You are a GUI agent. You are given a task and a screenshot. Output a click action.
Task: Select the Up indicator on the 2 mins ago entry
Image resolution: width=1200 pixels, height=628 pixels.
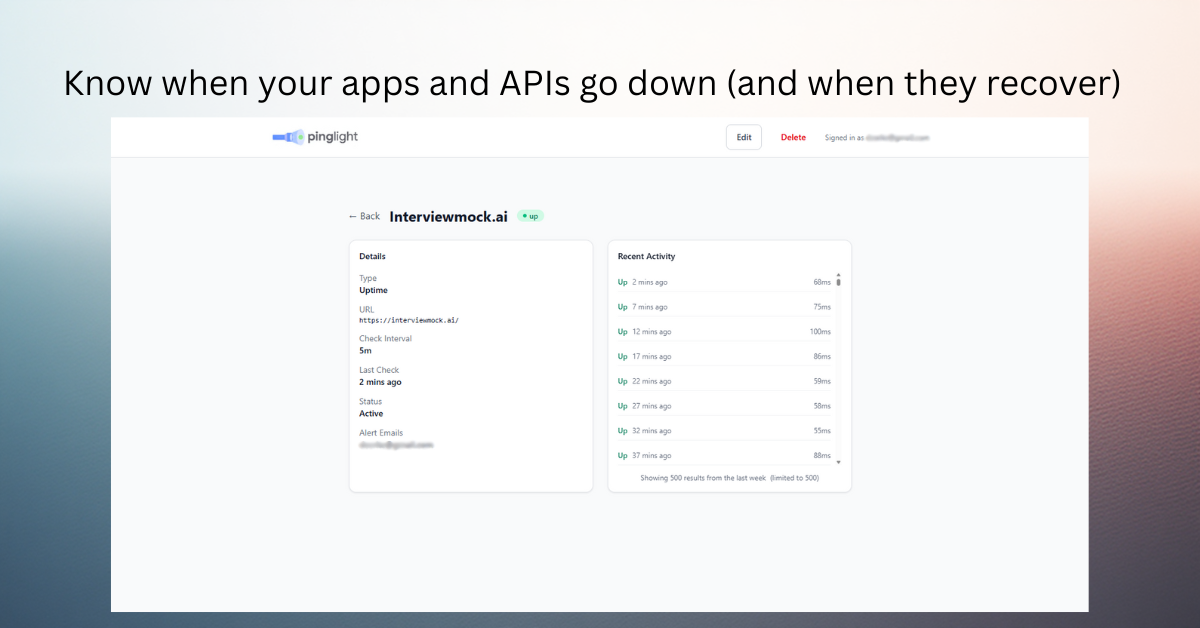point(621,282)
